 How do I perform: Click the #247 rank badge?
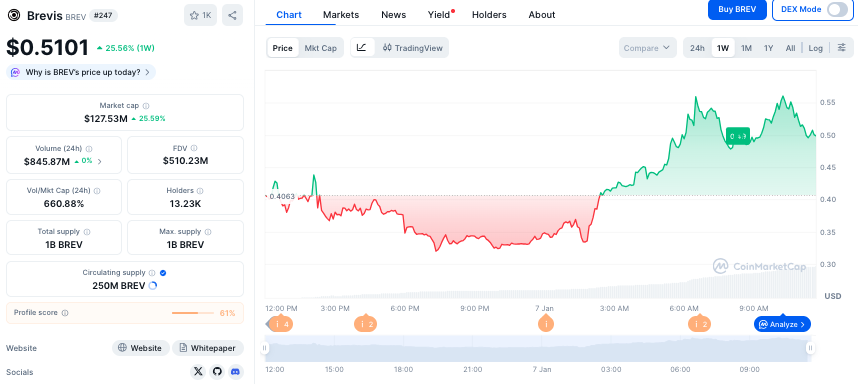click(102, 15)
